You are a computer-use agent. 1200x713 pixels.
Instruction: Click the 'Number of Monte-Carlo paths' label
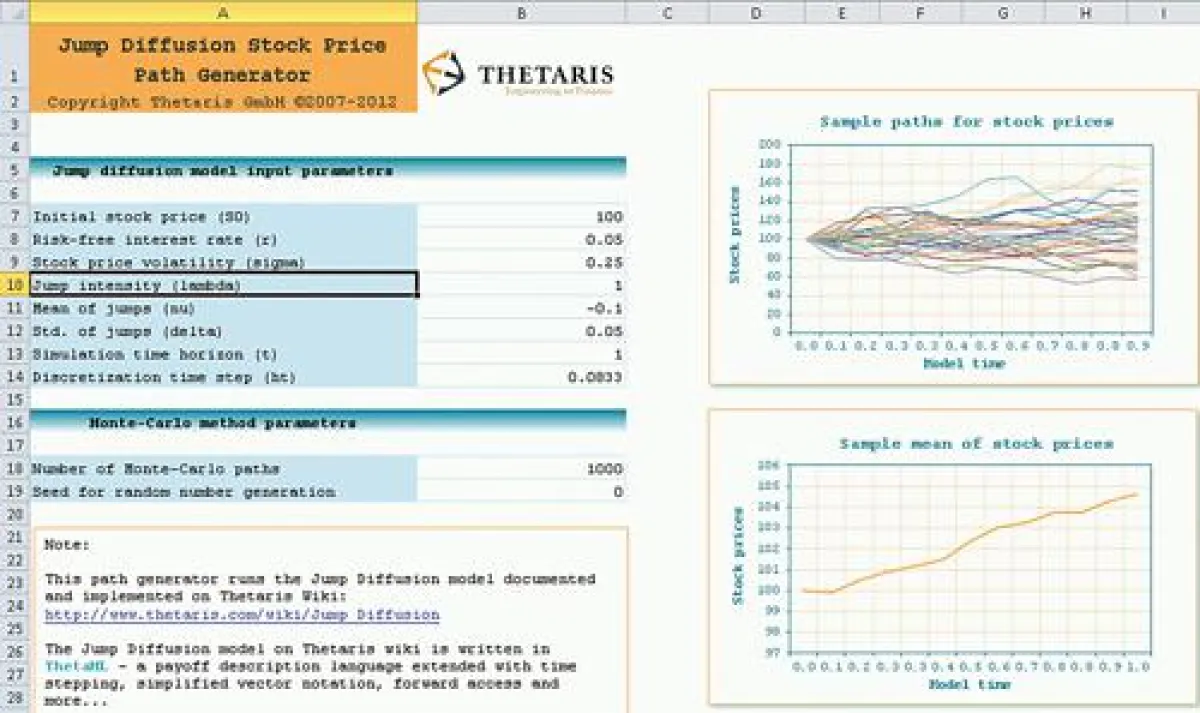tap(156, 469)
